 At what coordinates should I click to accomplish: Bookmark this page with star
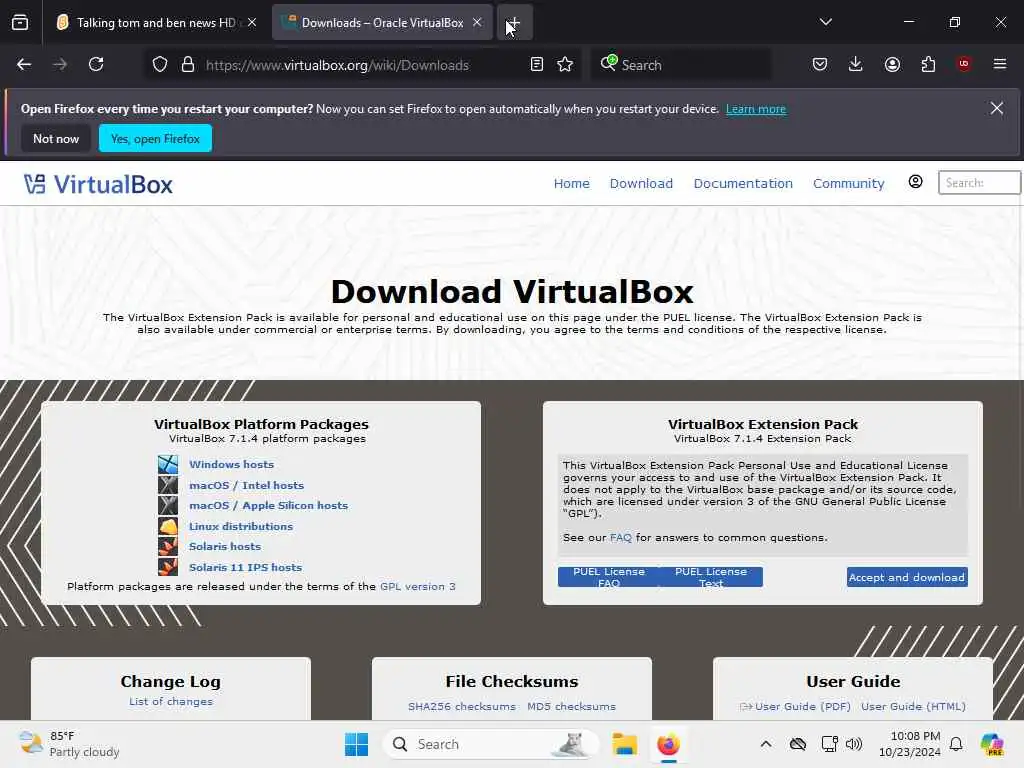coord(566,65)
